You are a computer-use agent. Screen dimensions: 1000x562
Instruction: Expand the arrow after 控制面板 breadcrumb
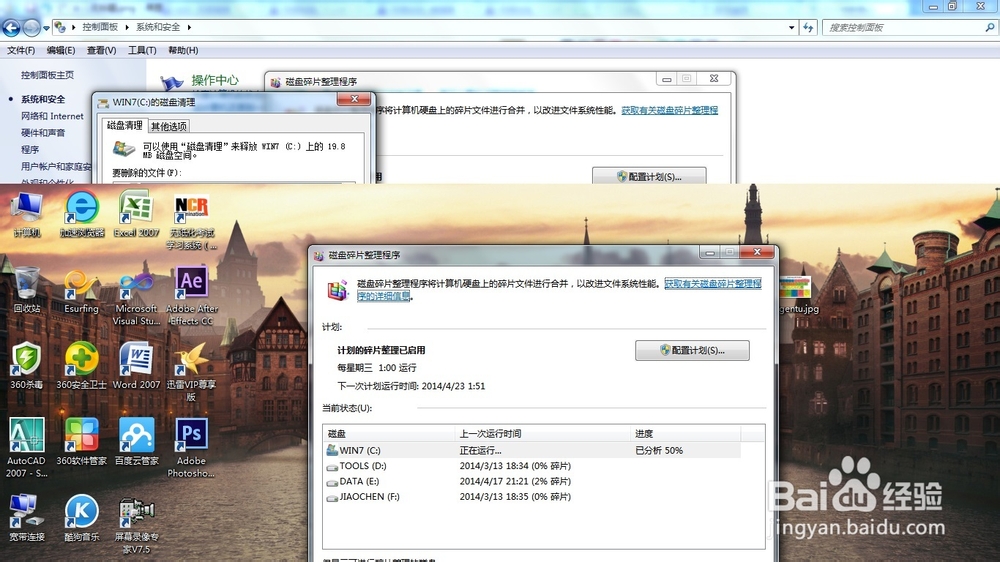coord(126,27)
